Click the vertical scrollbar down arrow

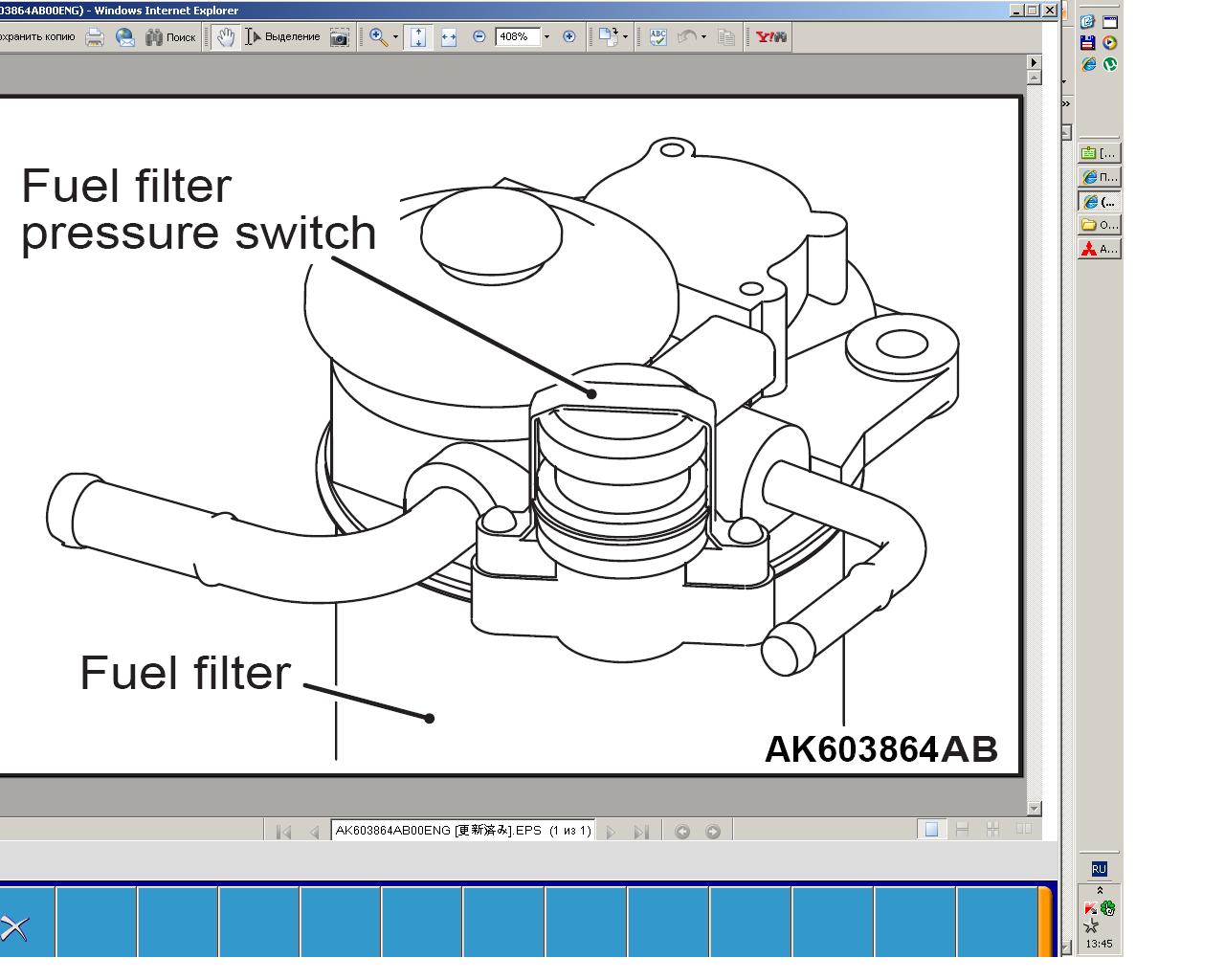click(x=1034, y=809)
